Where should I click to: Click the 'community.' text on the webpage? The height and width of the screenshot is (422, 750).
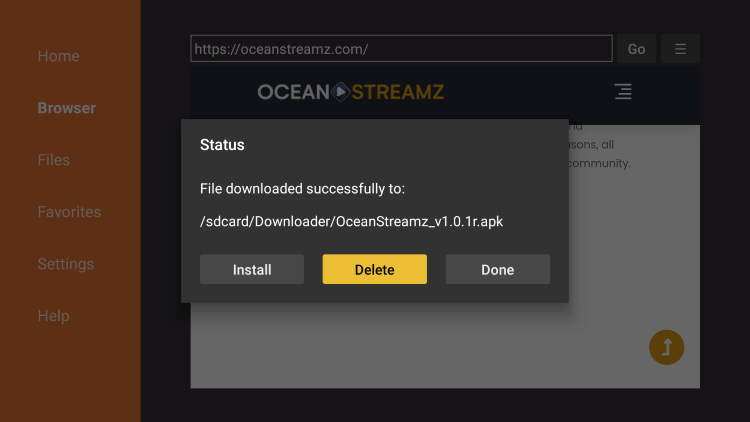coord(599,163)
